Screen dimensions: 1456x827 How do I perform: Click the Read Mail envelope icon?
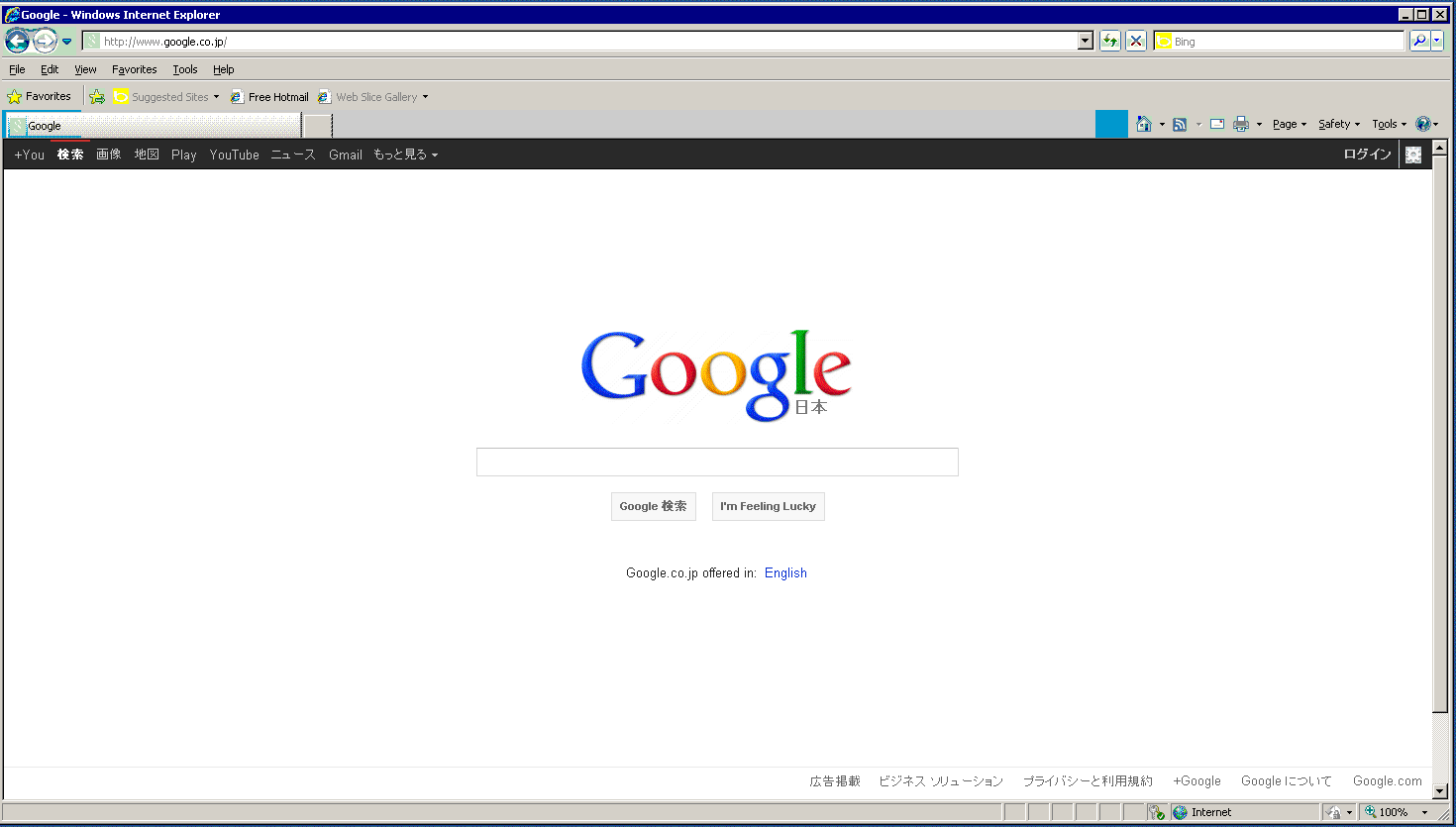[x=1216, y=124]
